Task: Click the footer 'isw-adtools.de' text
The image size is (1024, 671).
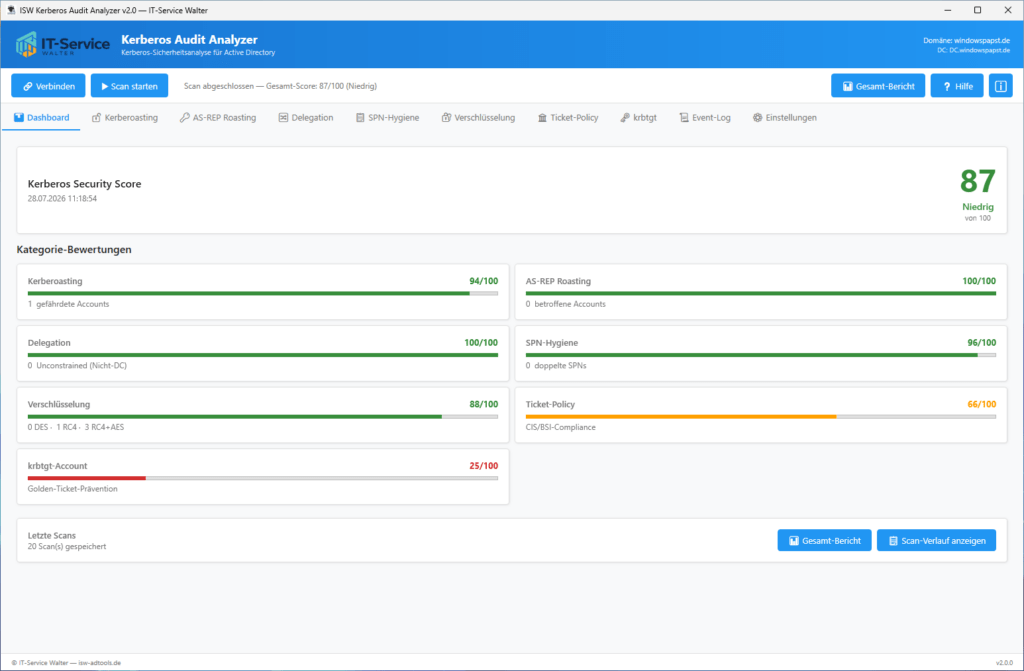Action: point(99,663)
